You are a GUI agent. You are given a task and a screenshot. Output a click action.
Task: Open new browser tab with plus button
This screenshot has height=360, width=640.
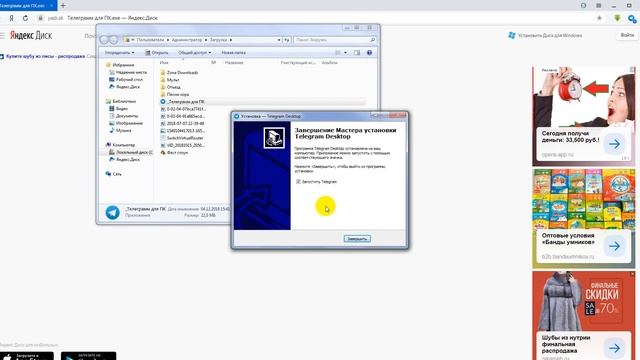(x=63, y=5)
